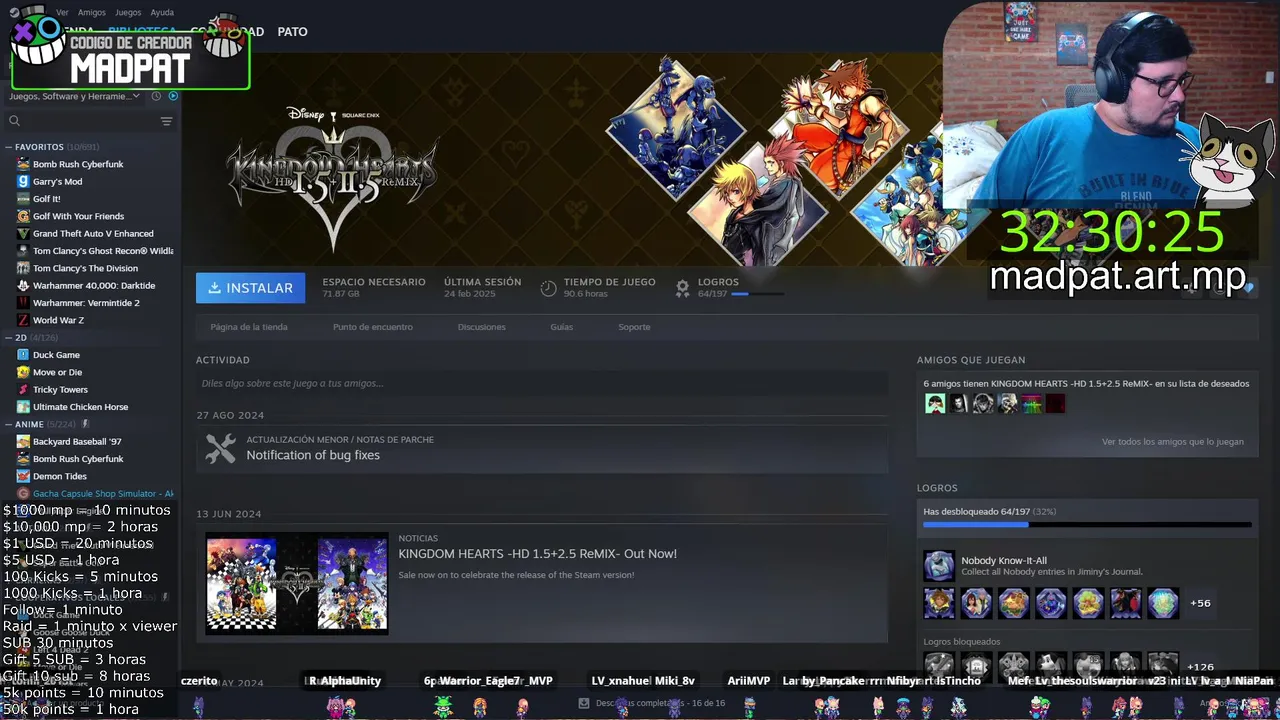
Task: Open Página de la tienda tab
Action: pyautogui.click(x=249, y=327)
